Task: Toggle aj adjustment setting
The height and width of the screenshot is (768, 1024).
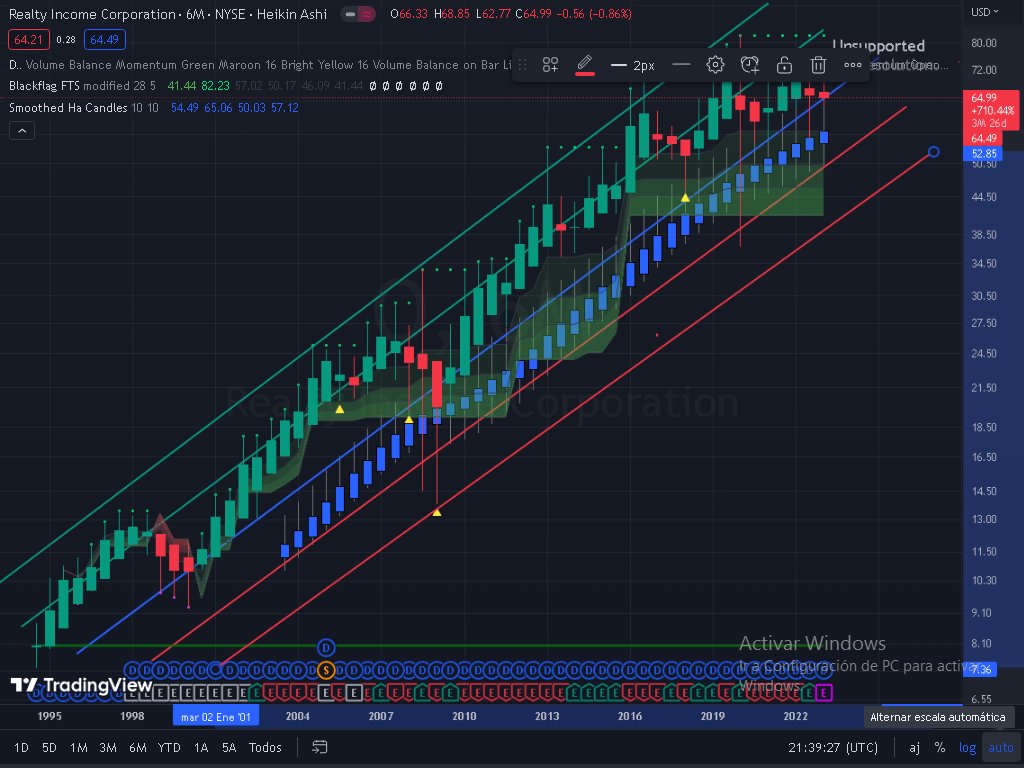Action: point(914,747)
